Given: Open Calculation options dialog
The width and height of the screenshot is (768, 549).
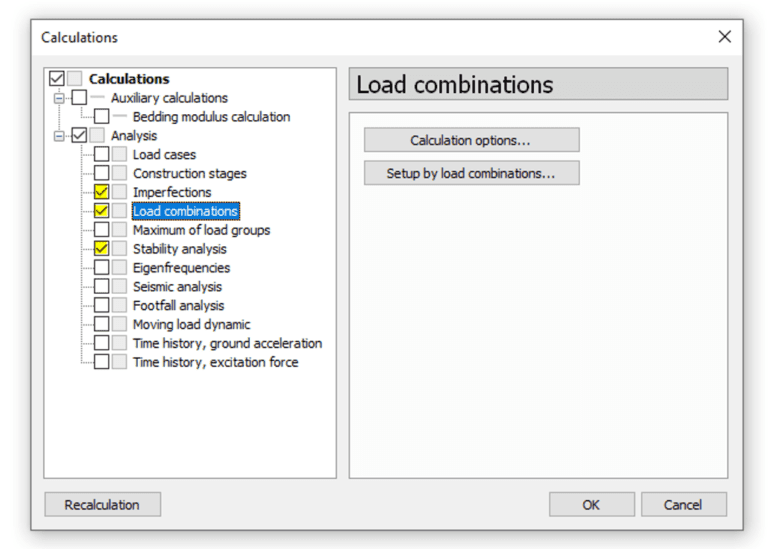Looking at the screenshot, I should click(472, 140).
